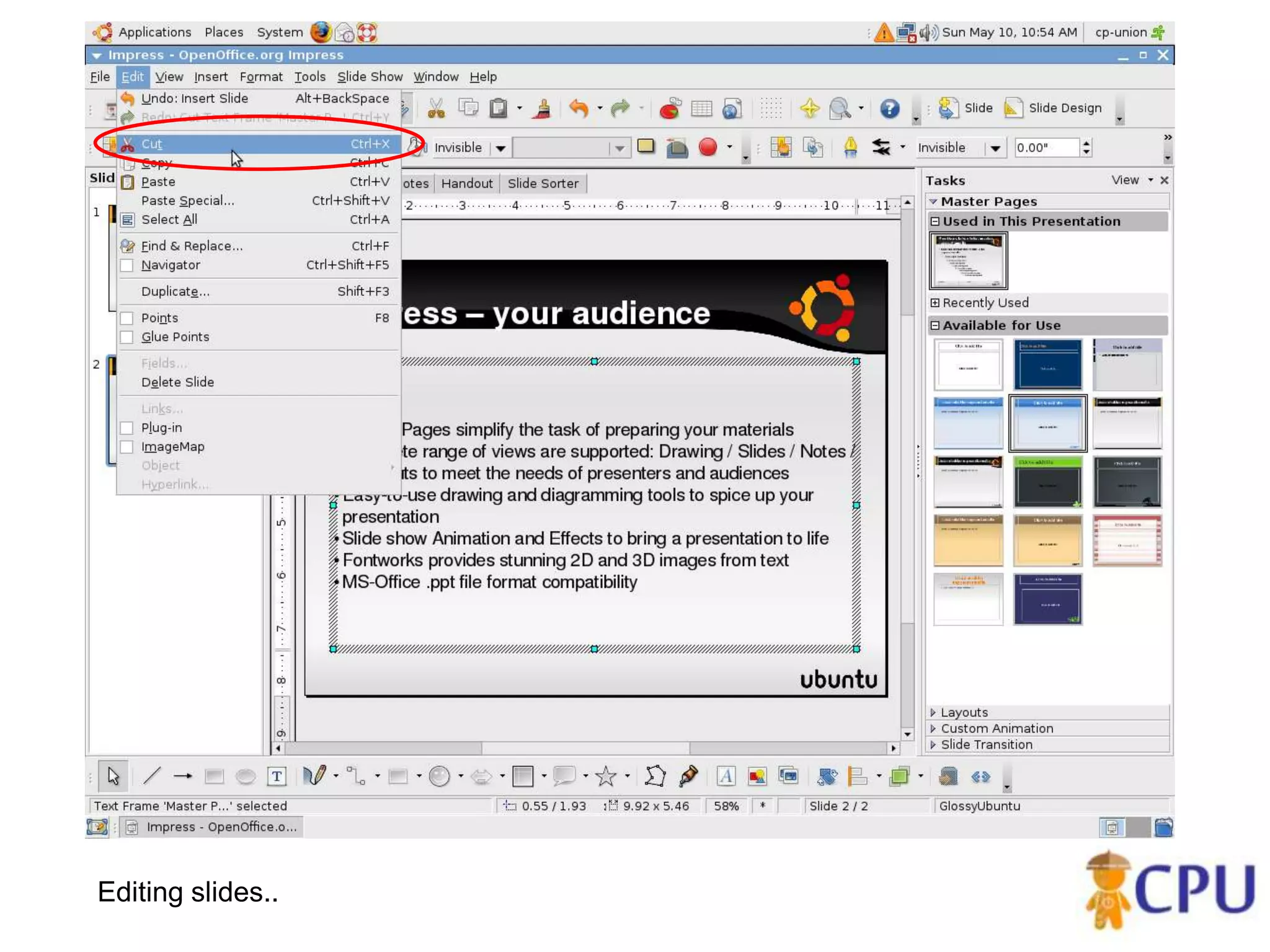The width and height of the screenshot is (1270, 952).
Task: Choose Cut from the Edit menu
Action: (151, 144)
